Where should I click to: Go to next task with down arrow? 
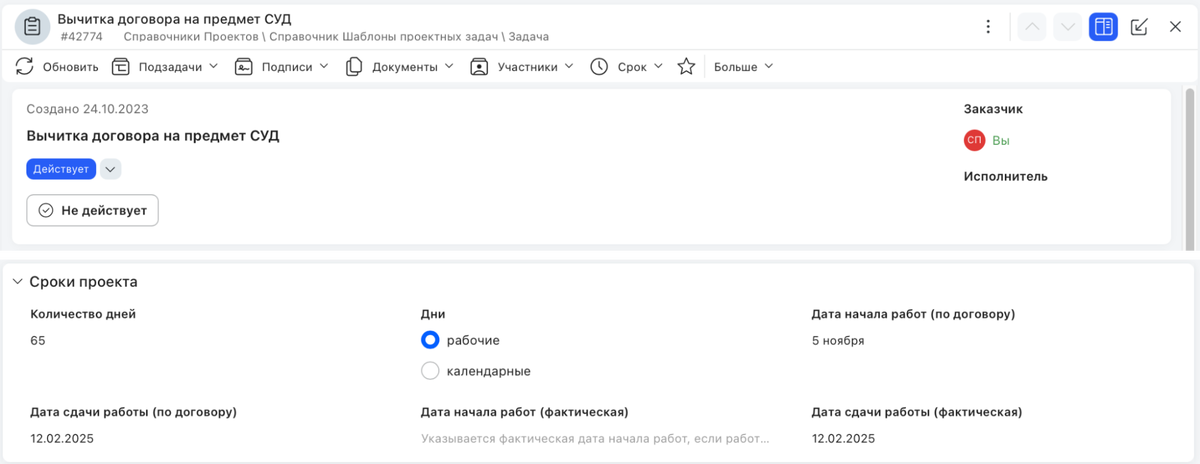tap(1068, 27)
